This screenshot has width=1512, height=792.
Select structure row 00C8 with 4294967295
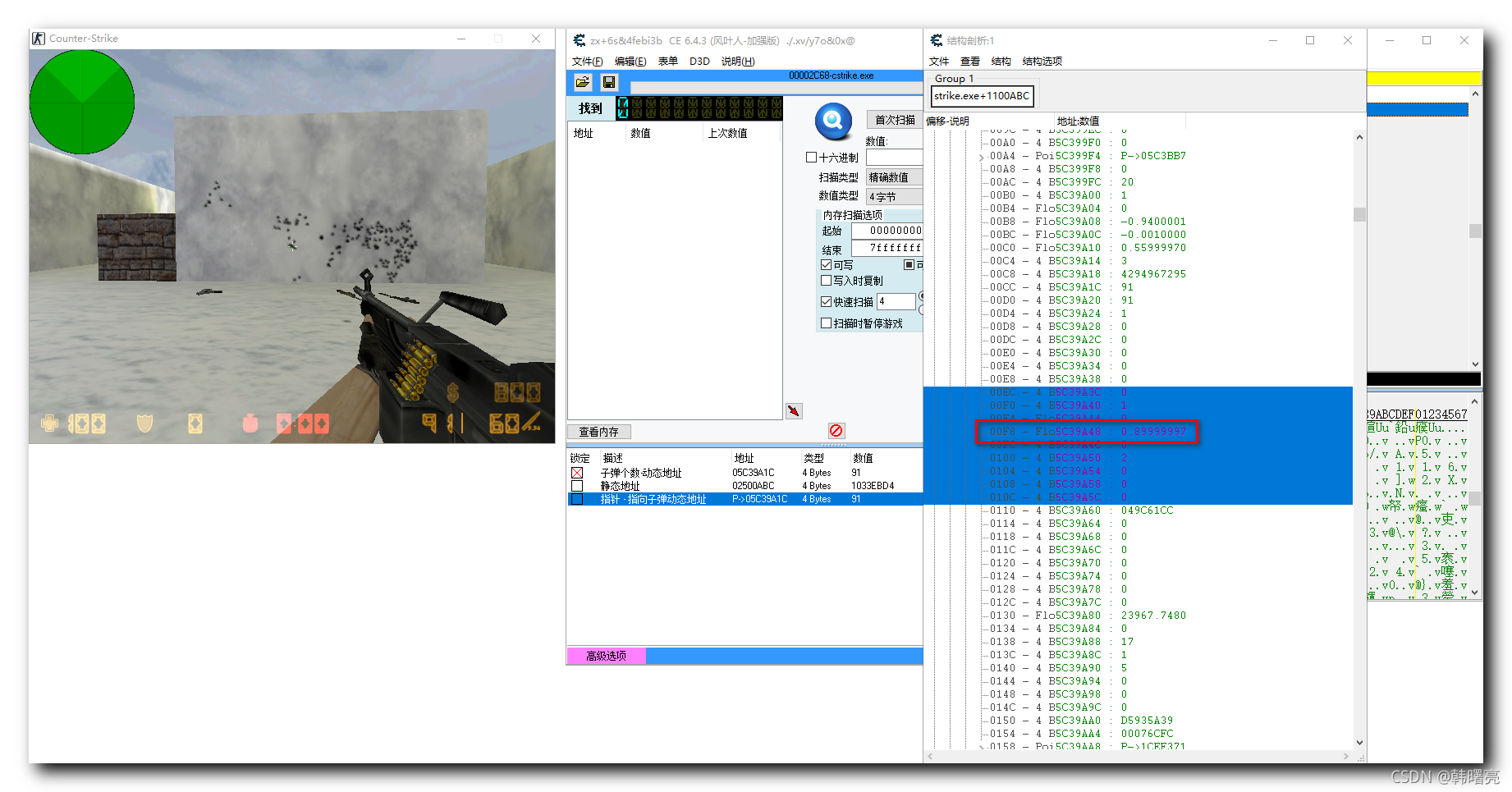pos(1088,274)
